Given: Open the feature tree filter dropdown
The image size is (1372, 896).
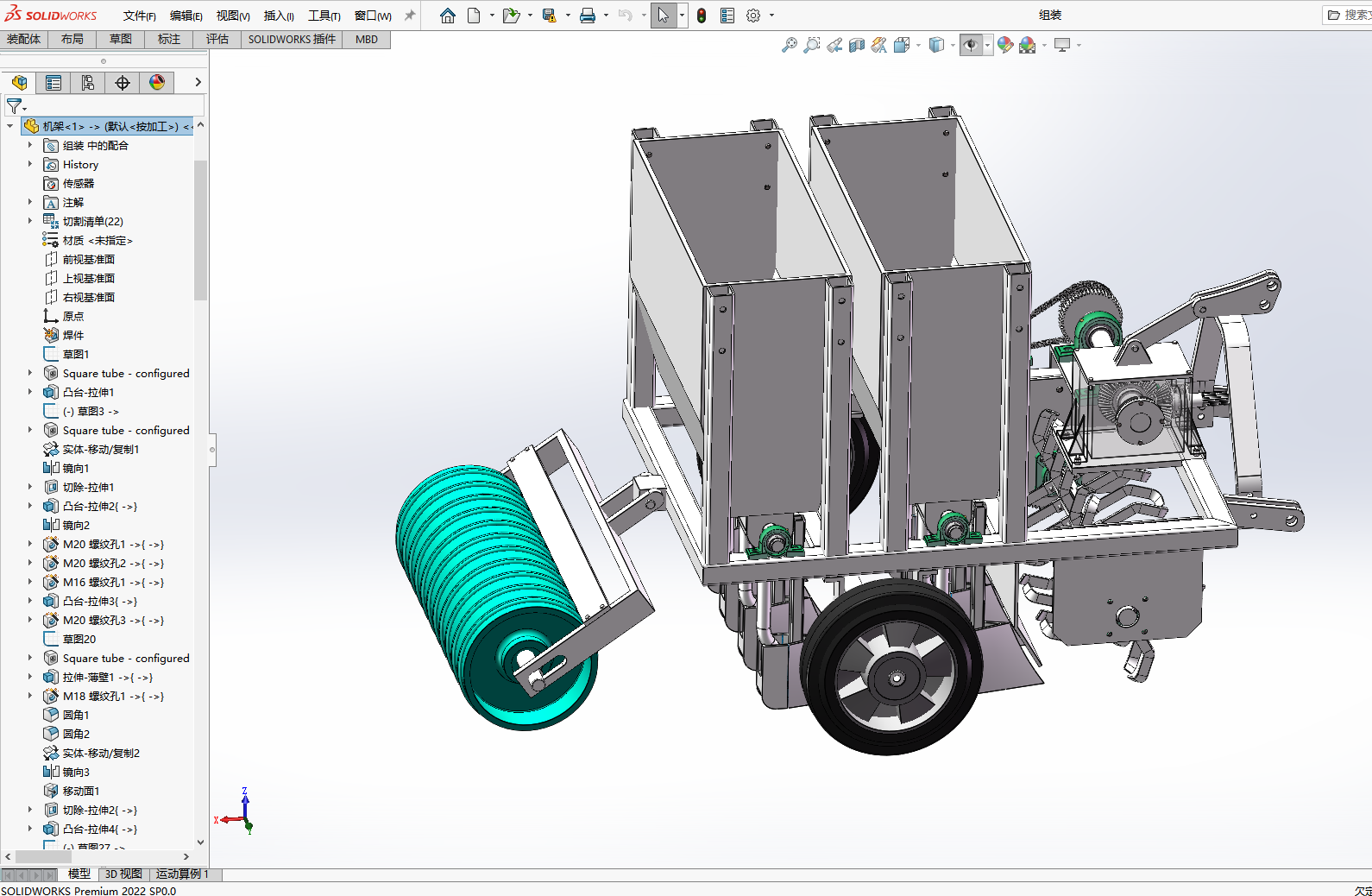Looking at the screenshot, I should [x=16, y=106].
